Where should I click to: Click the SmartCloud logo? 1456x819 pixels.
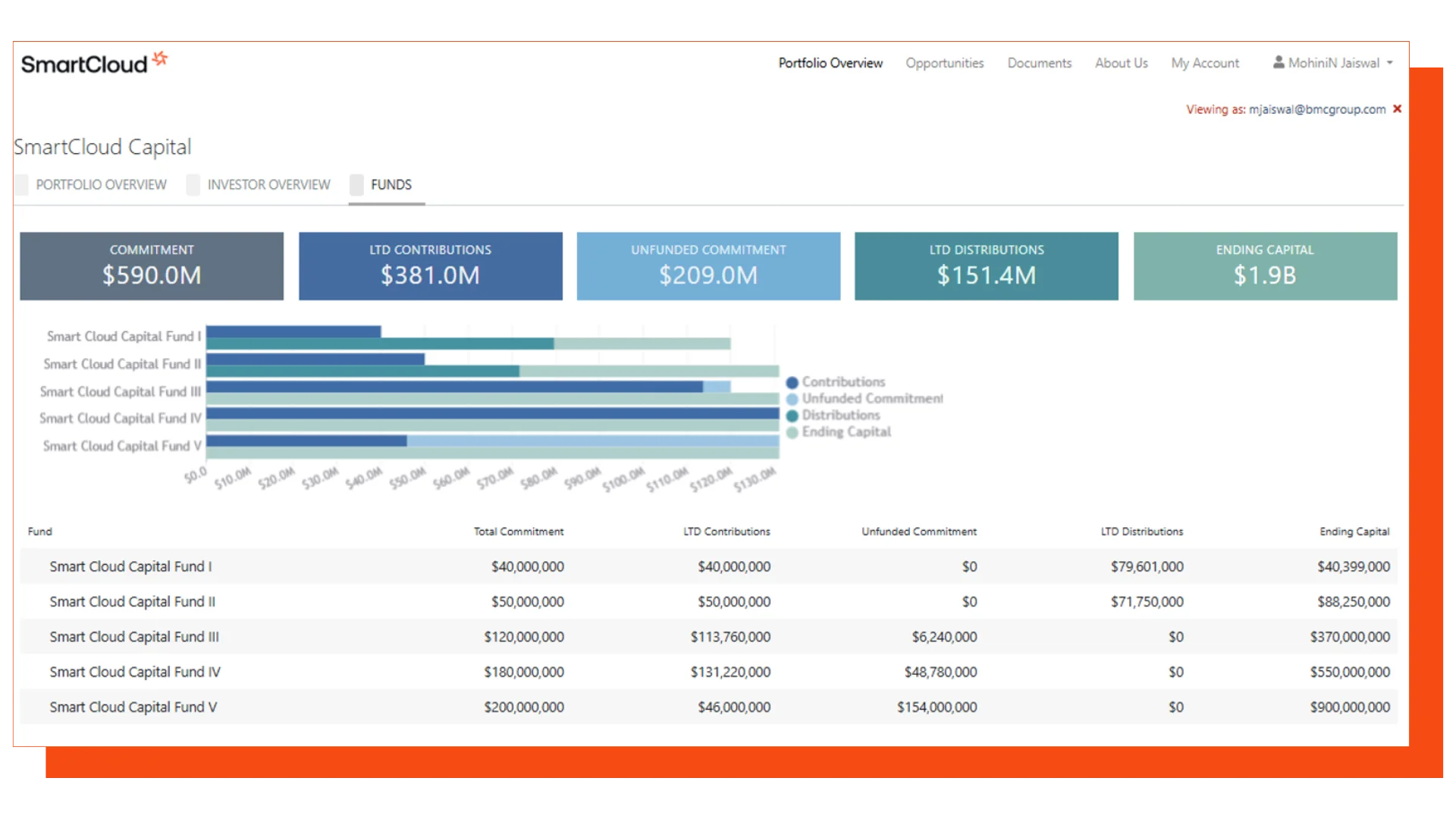pos(93,63)
